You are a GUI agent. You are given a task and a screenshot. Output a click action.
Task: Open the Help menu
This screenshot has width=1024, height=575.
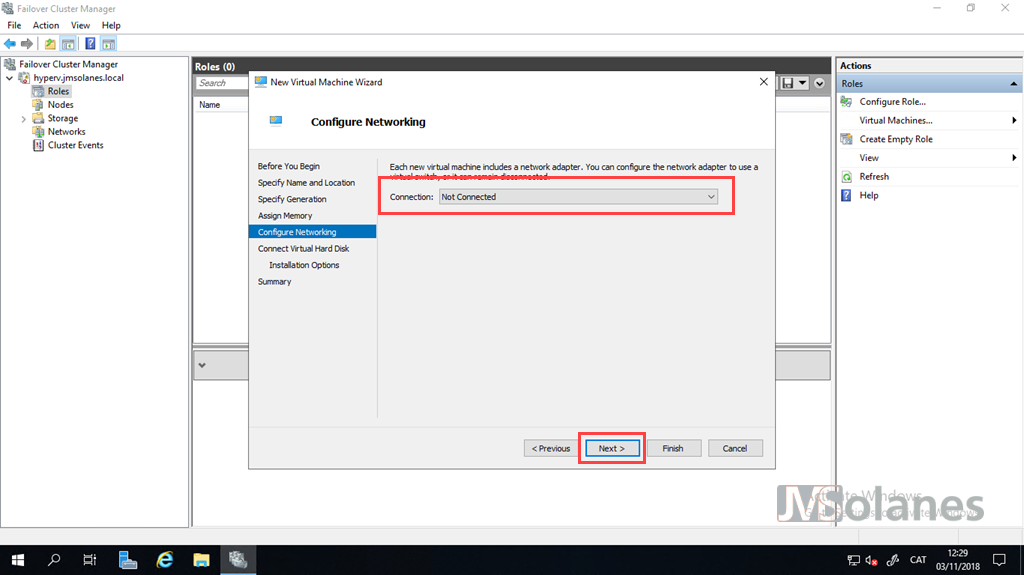(x=111, y=25)
